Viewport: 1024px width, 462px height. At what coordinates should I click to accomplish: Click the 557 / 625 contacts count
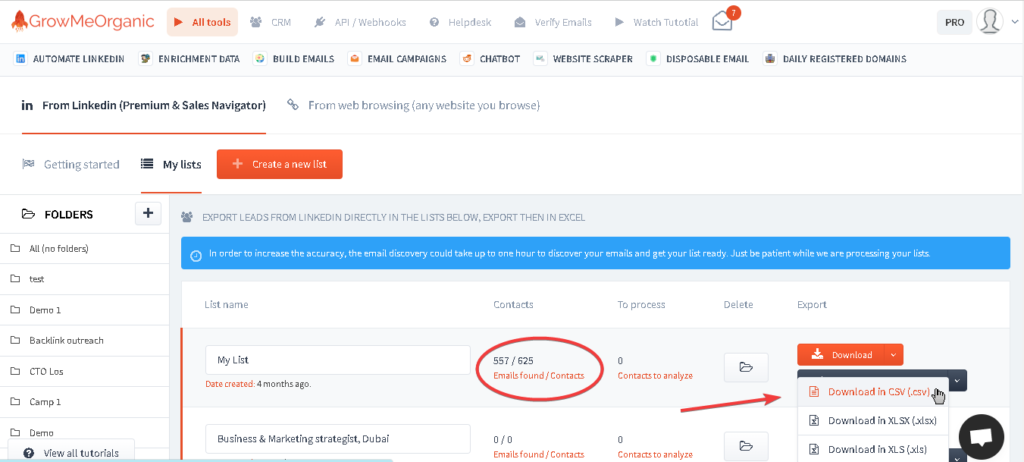pos(515,360)
